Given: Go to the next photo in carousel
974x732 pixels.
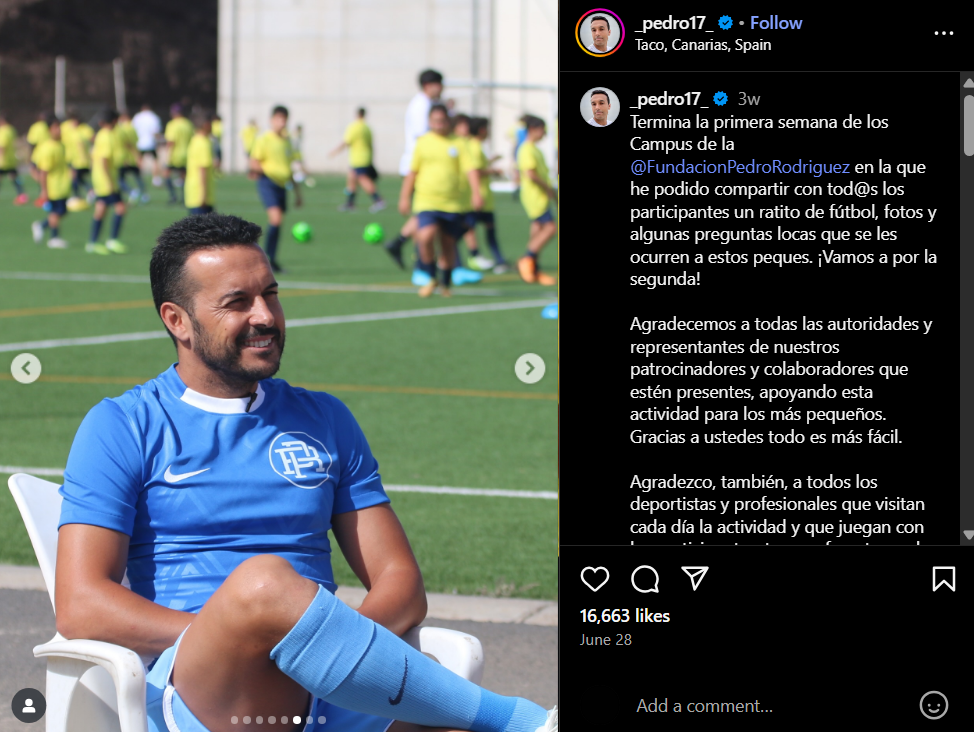Looking at the screenshot, I should click(x=530, y=368).
